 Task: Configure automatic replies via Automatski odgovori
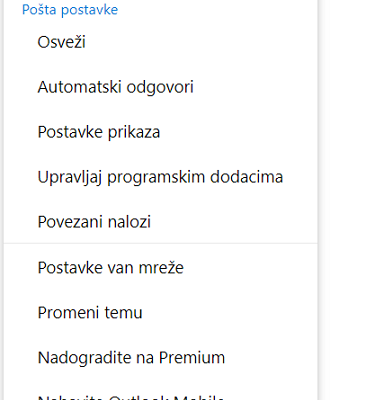click(x=161, y=87)
